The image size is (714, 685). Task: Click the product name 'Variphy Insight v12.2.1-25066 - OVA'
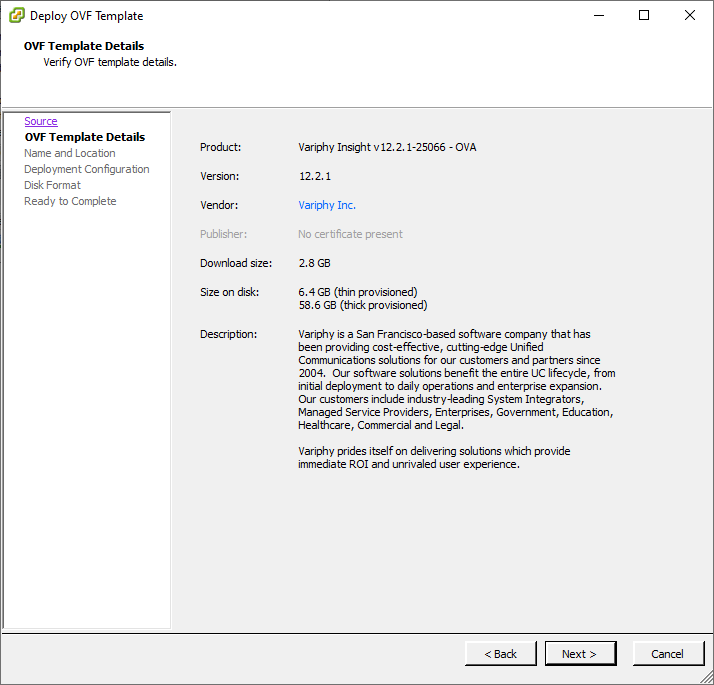[x=387, y=147]
